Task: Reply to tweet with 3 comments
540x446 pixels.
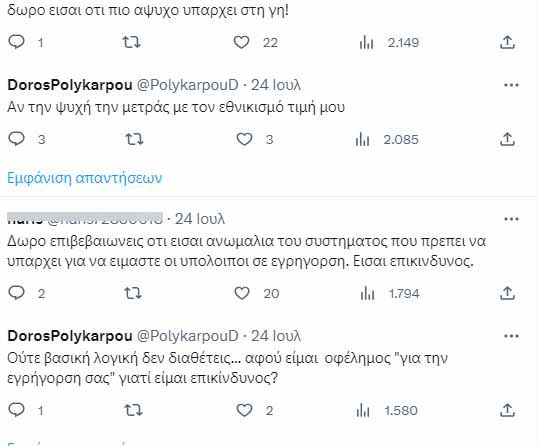Action: 16,139
